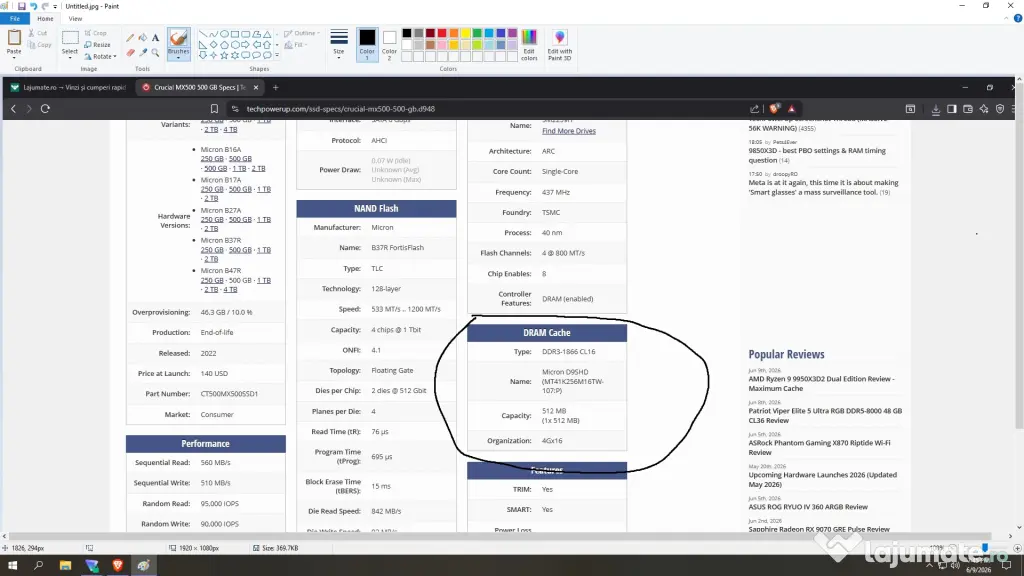Open the Windows Start menu
The width and height of the screenshot is (1024, 576).
point(12,566)
